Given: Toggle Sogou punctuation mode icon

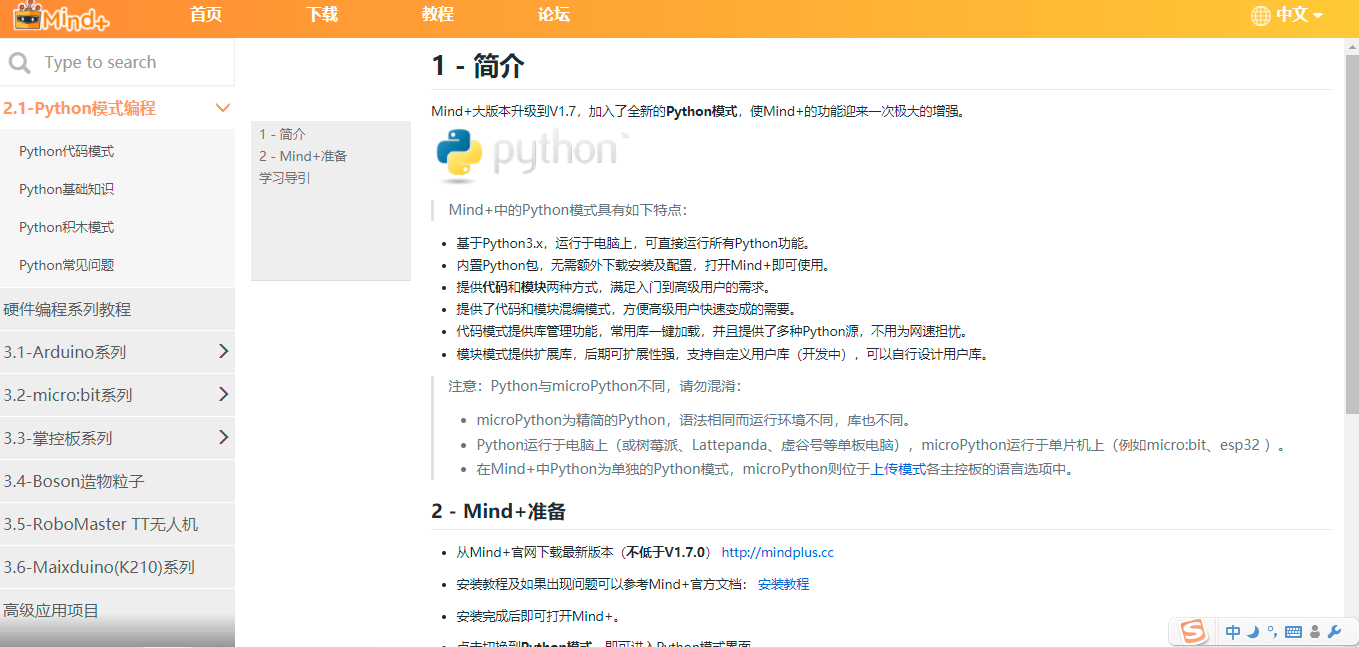Looking at the screenshot, I should coord(1271,632).
